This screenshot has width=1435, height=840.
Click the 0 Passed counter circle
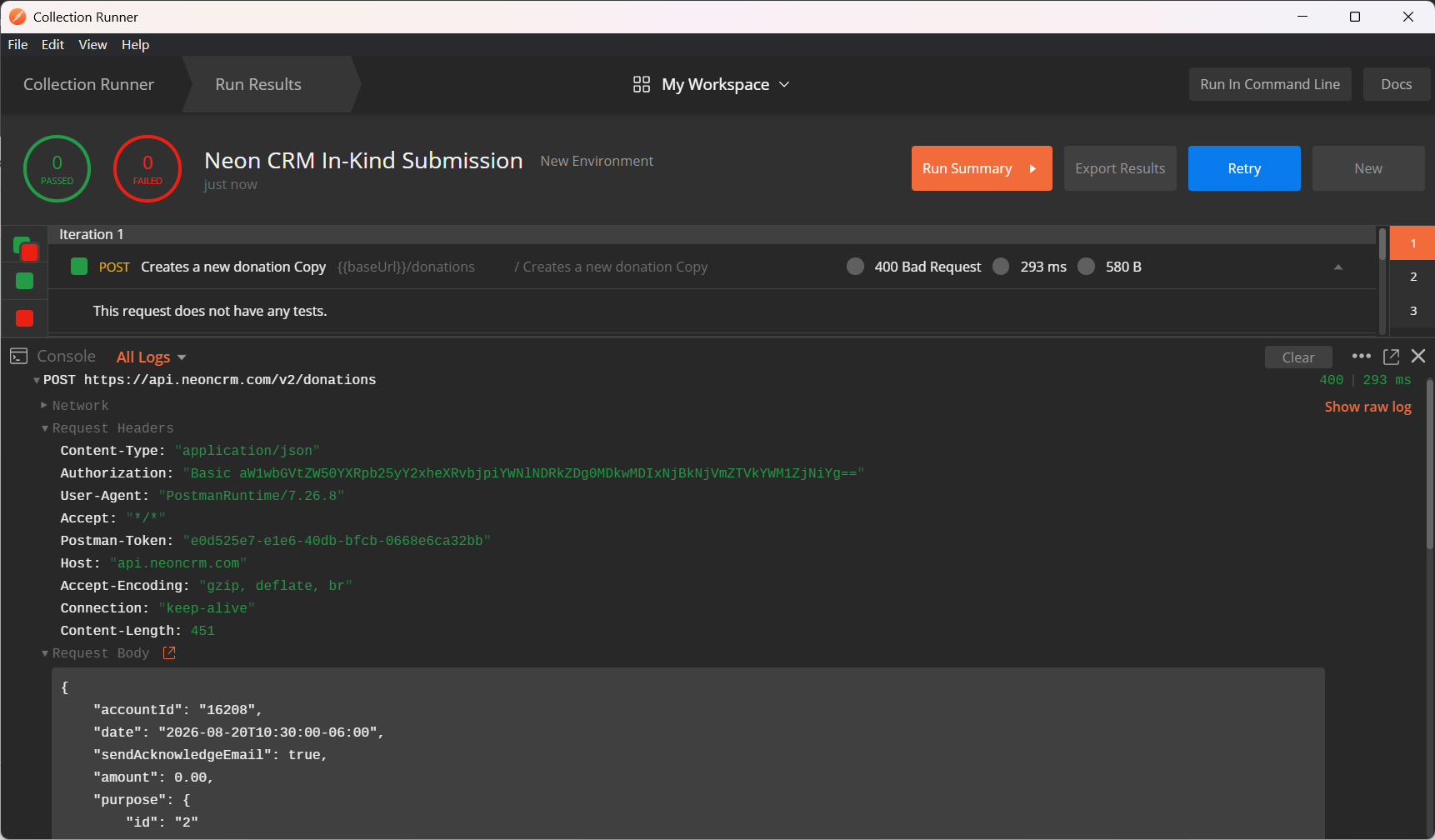pos(57,168)
